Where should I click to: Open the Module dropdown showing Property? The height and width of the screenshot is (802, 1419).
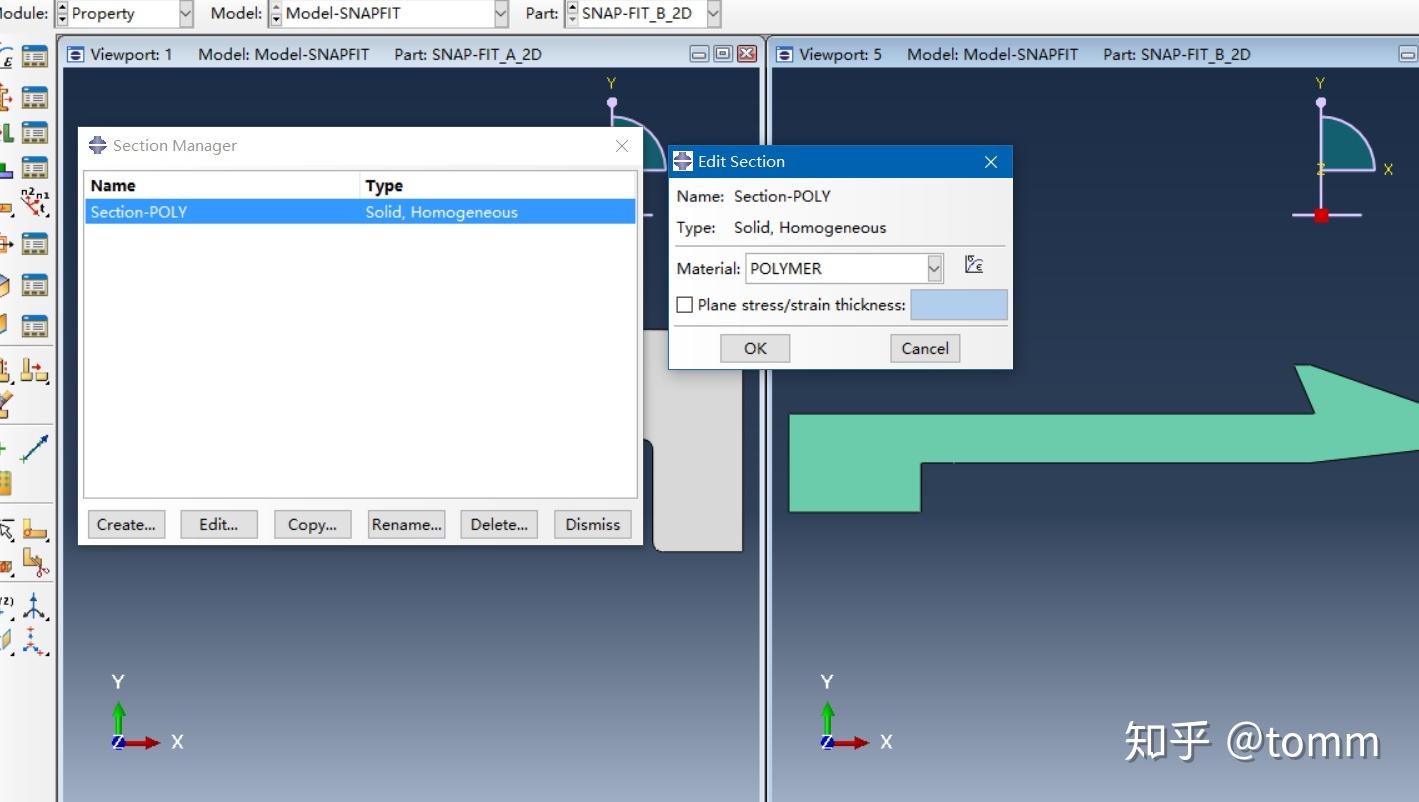pos(185,14)
